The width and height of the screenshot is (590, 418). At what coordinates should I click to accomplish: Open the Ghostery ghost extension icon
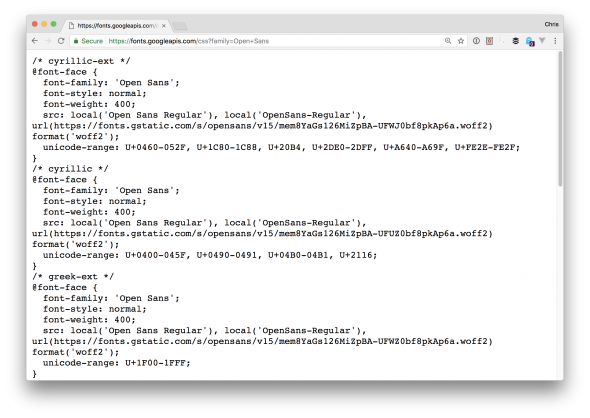[530, 41]
